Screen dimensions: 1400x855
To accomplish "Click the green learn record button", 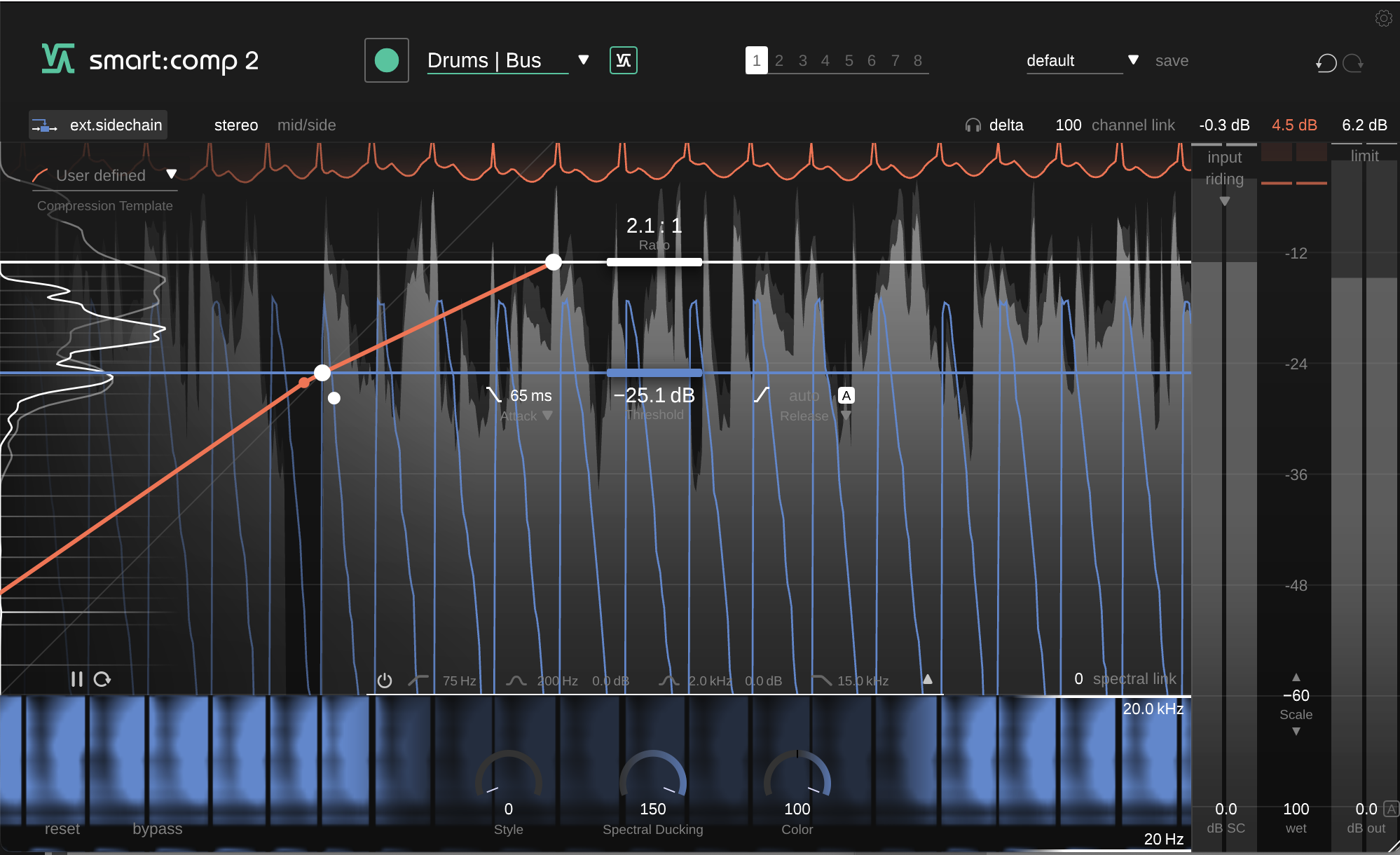I will (x=387, y=60).
